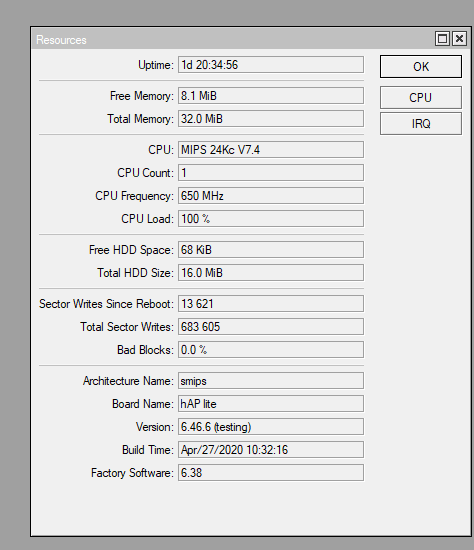Image resolution: width=474 pixels, height=550 pixels.
Task: Click Total Sector Writes field 683 605
Action: [271, 327]
